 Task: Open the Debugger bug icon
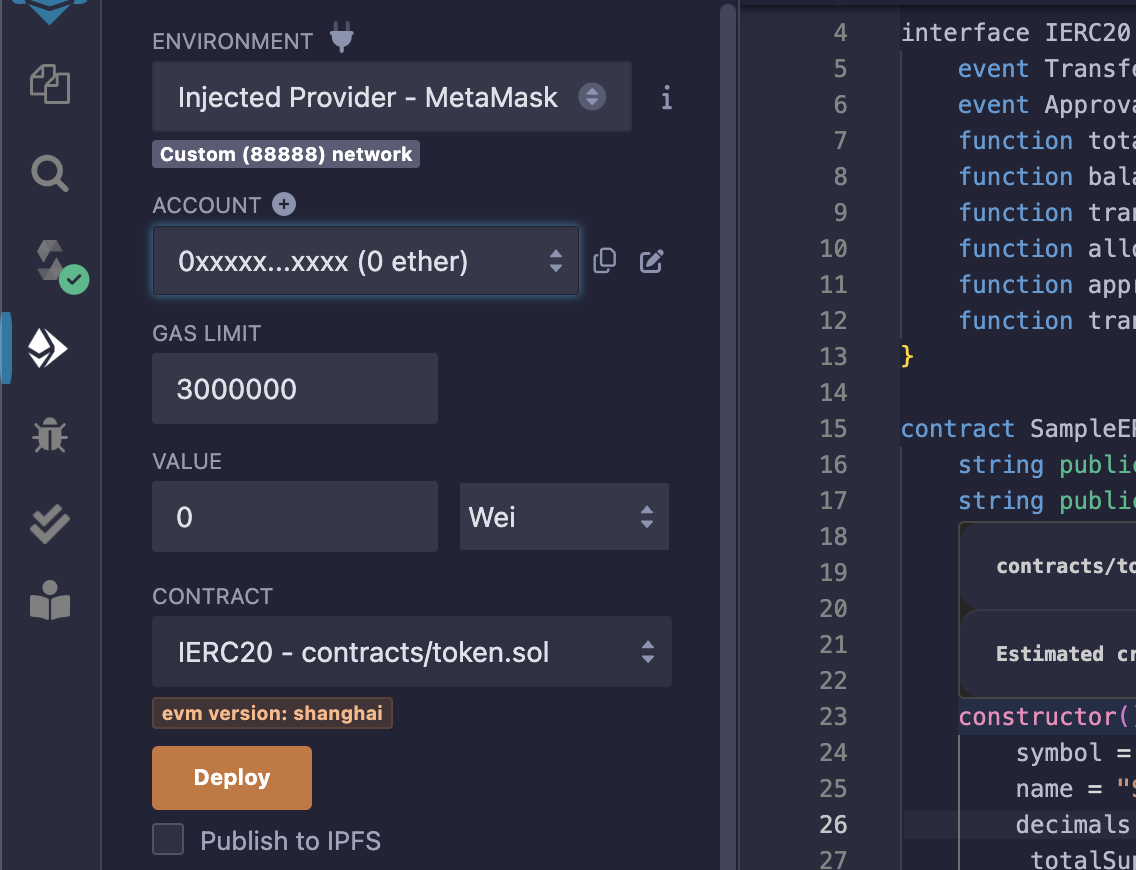pos(49,436)
